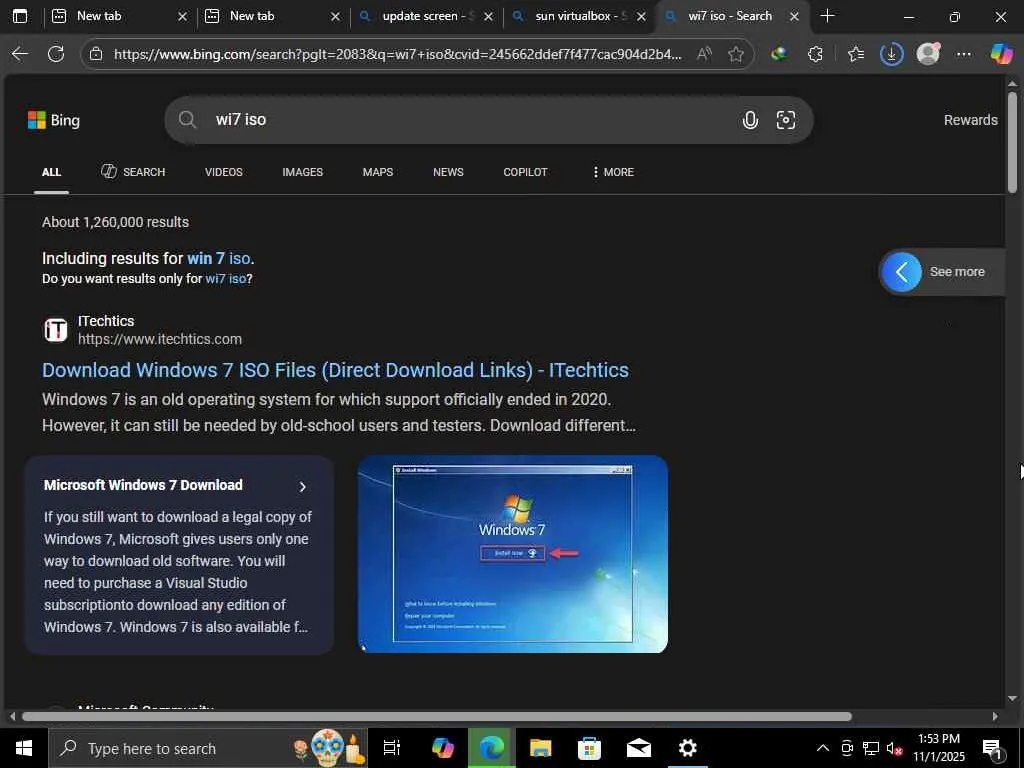
Task: Click the muted volume tray icon
Action: [x=894, y=748]
